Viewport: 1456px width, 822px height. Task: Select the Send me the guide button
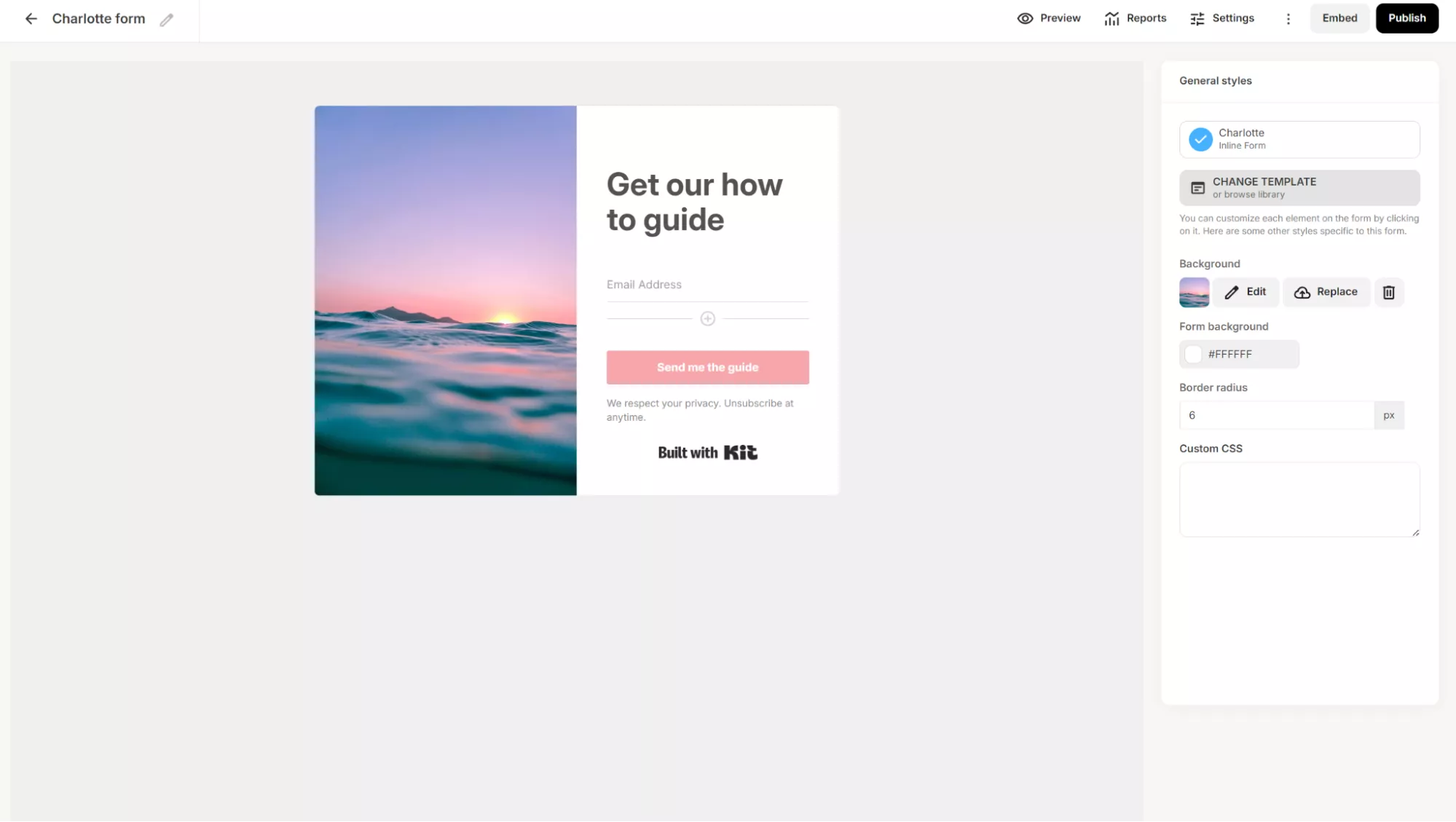coord(707,368)
